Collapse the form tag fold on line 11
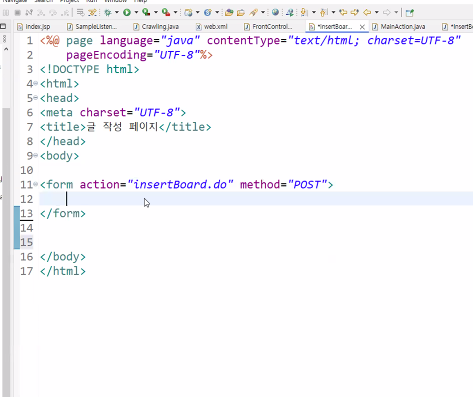 36,184
